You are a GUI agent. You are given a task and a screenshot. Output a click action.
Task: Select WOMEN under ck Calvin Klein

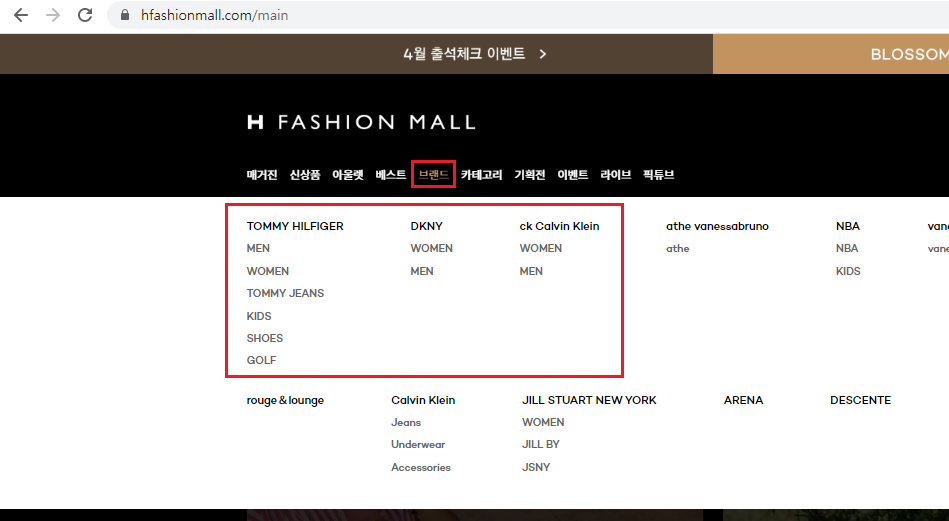pos(540,249)
